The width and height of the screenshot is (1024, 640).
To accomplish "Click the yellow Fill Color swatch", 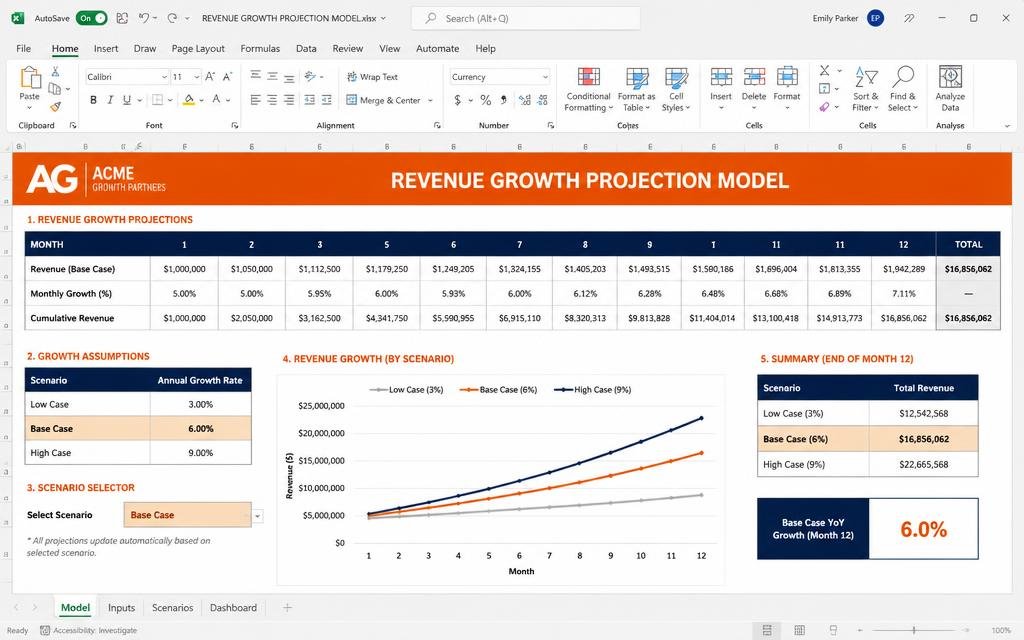I will coord(189,100).
